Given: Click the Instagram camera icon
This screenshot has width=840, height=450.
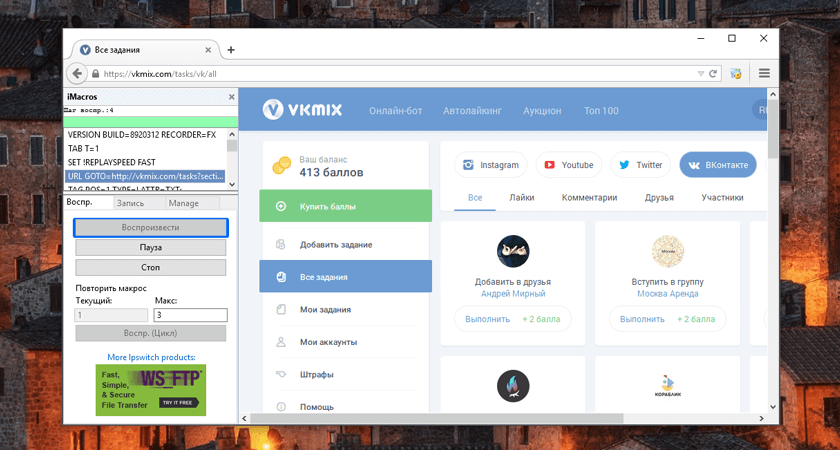Looking at the screenshot, I should coord(469,165).
